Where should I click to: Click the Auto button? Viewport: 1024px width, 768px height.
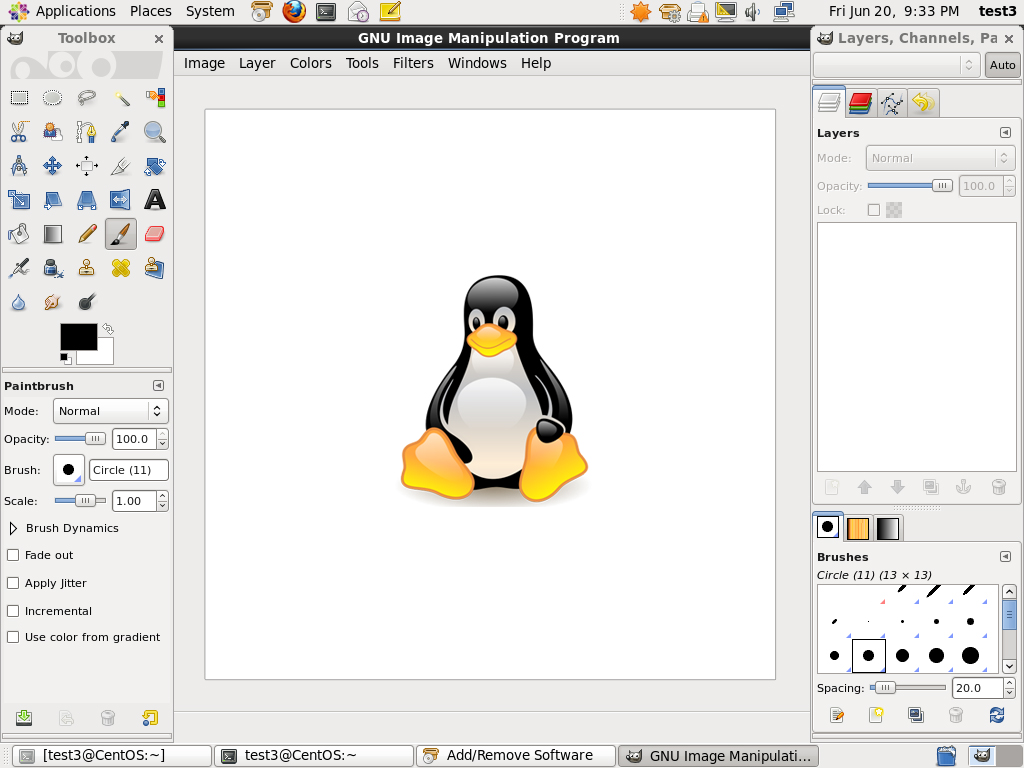[x=1002, y=65]
